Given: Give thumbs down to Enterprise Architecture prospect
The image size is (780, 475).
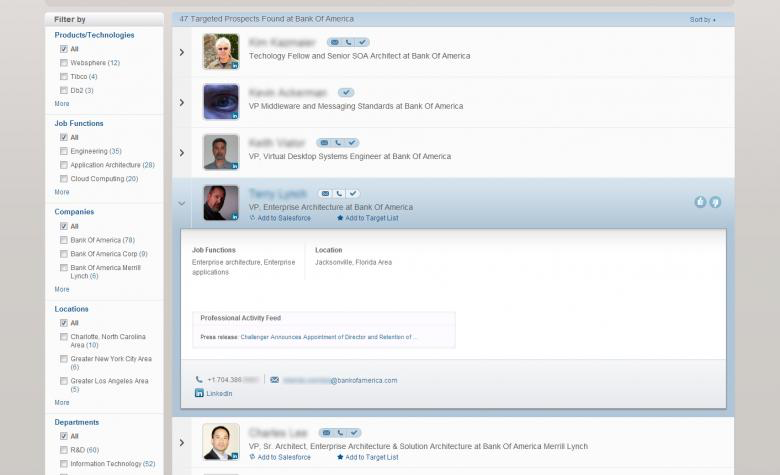Looking at the screenshot, I should coord(715,202).
